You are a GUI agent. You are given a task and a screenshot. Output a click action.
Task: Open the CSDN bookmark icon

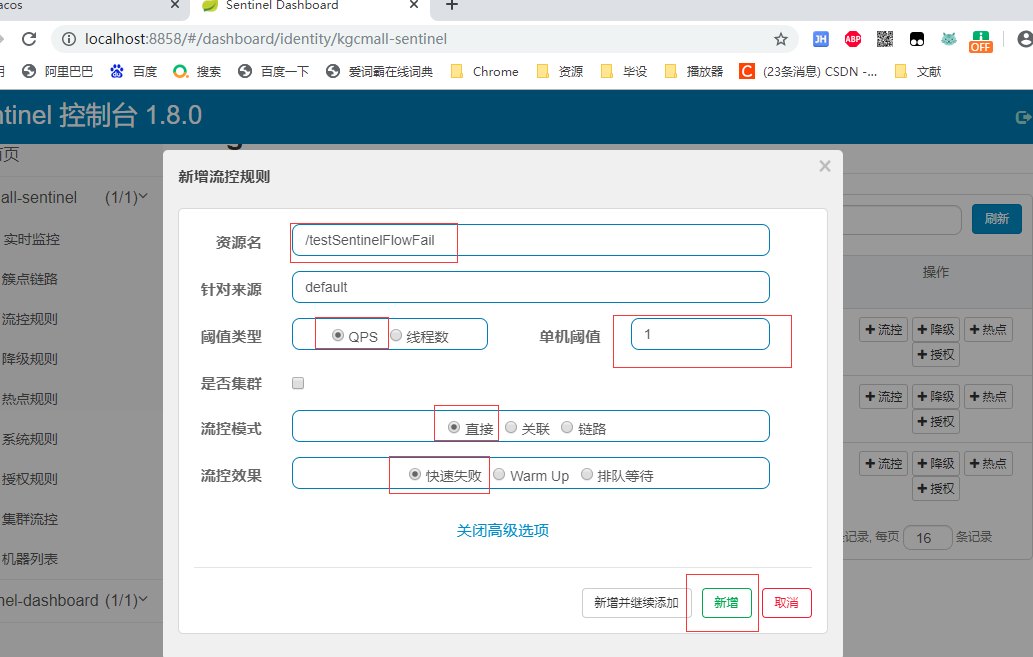[x=747, y=71]
